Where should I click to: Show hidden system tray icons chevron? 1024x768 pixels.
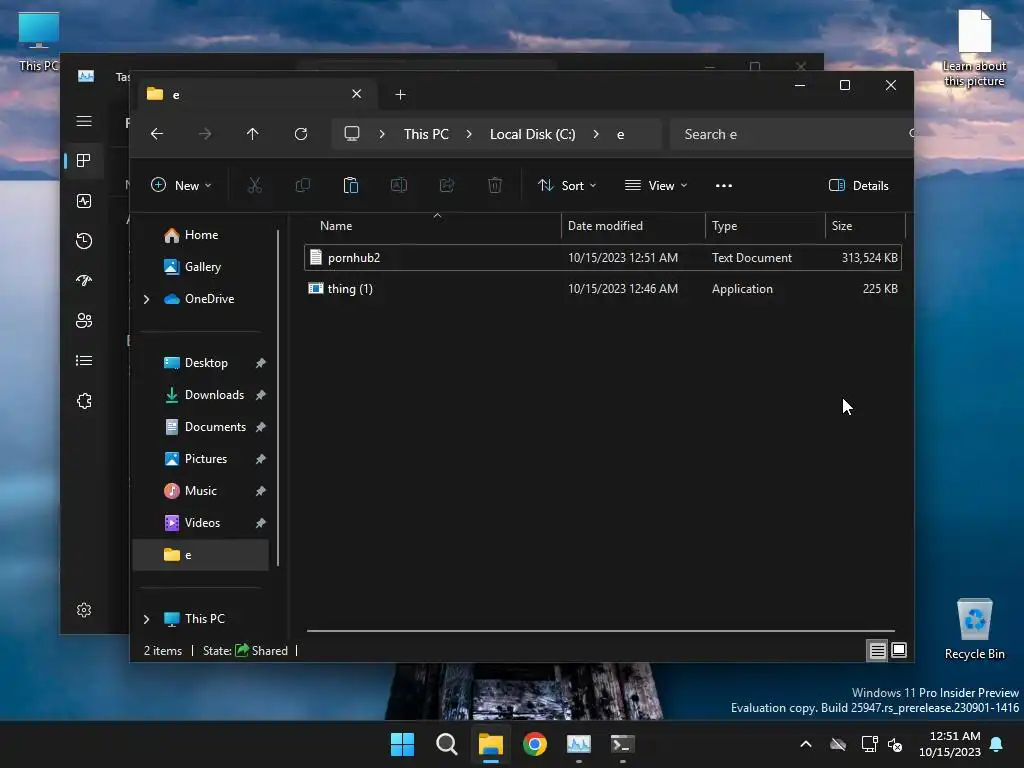click(806, 744)
